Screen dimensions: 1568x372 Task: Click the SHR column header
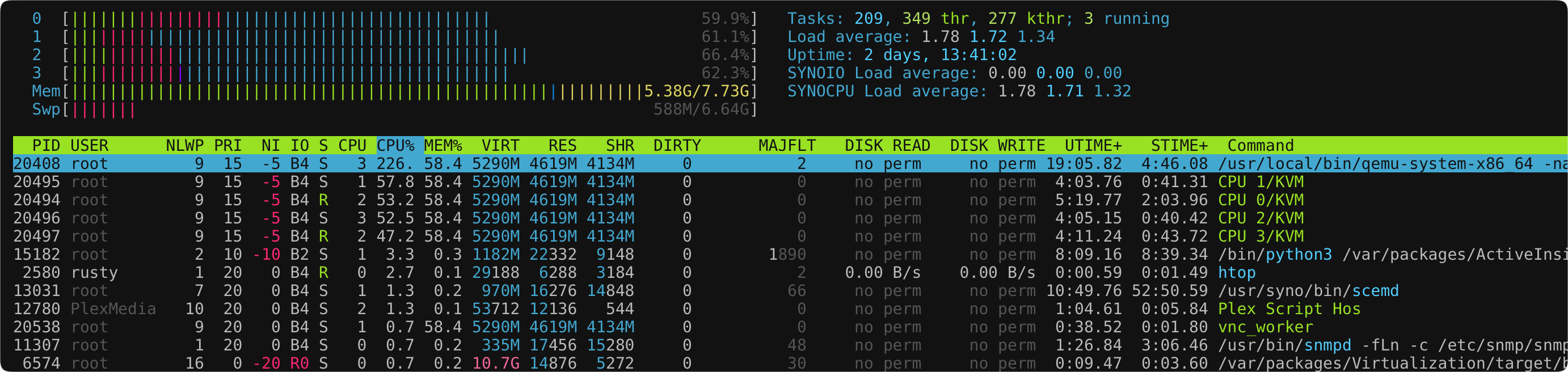point(619,146)
